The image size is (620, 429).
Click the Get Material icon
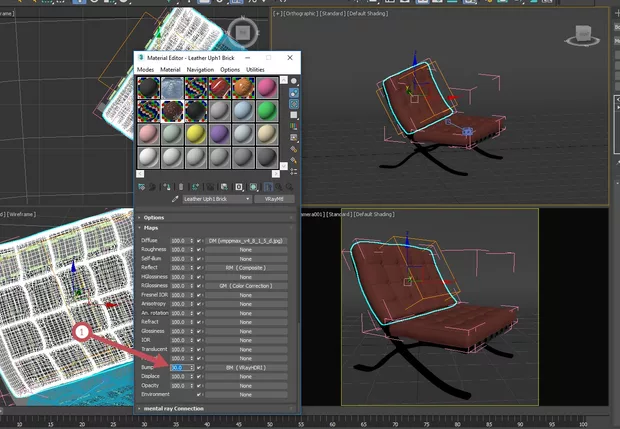pyautogui.click(x=139, y=186)
